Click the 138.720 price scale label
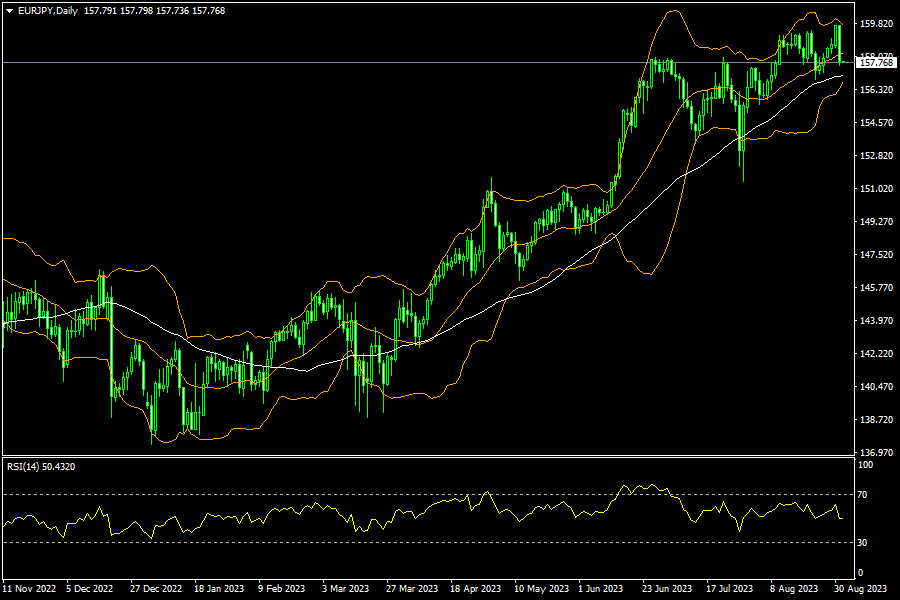This screenshot has height=600, width=900. (876, 420)
